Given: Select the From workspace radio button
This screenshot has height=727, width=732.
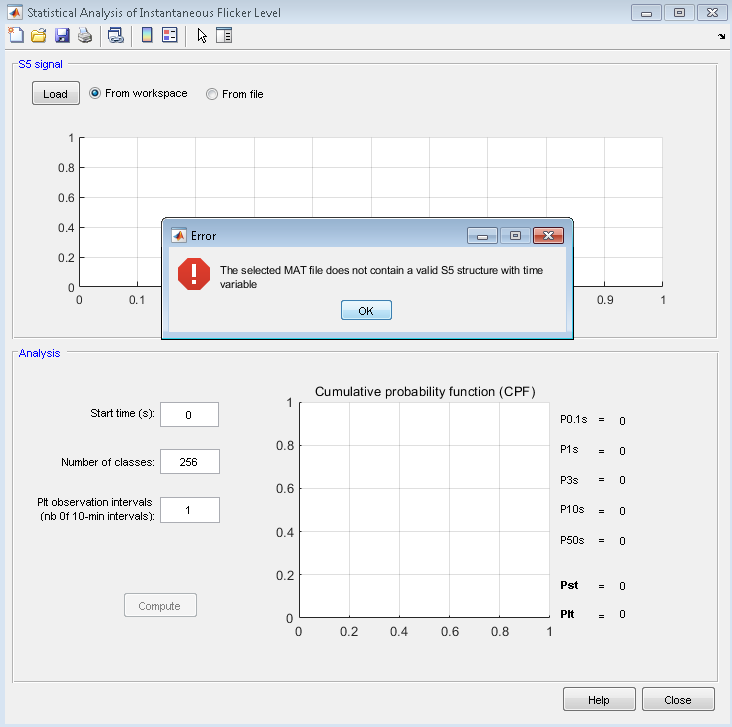Looking at the screenshot, I should 96,93.
